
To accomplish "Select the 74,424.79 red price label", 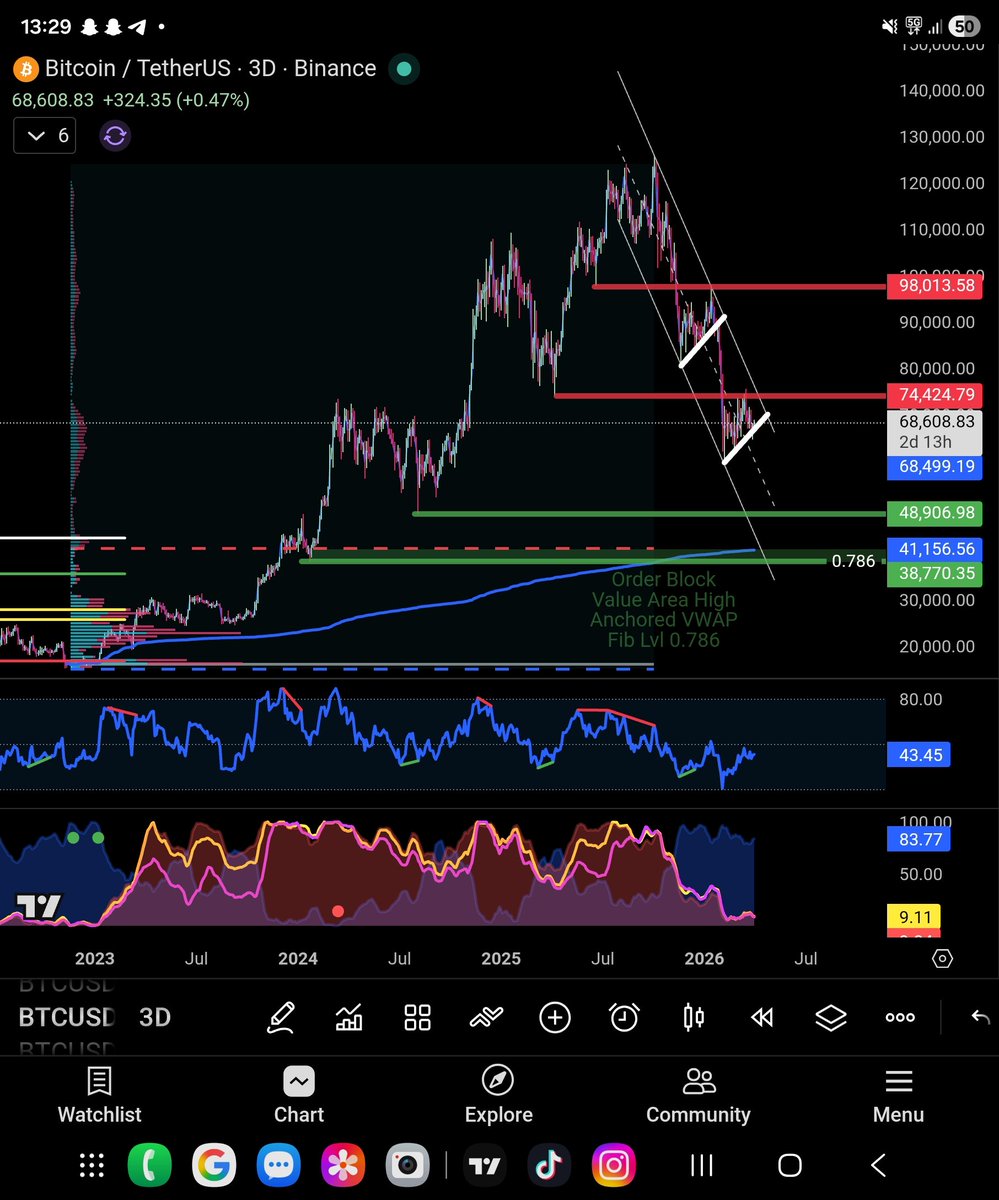I will [x=935, y=394].
